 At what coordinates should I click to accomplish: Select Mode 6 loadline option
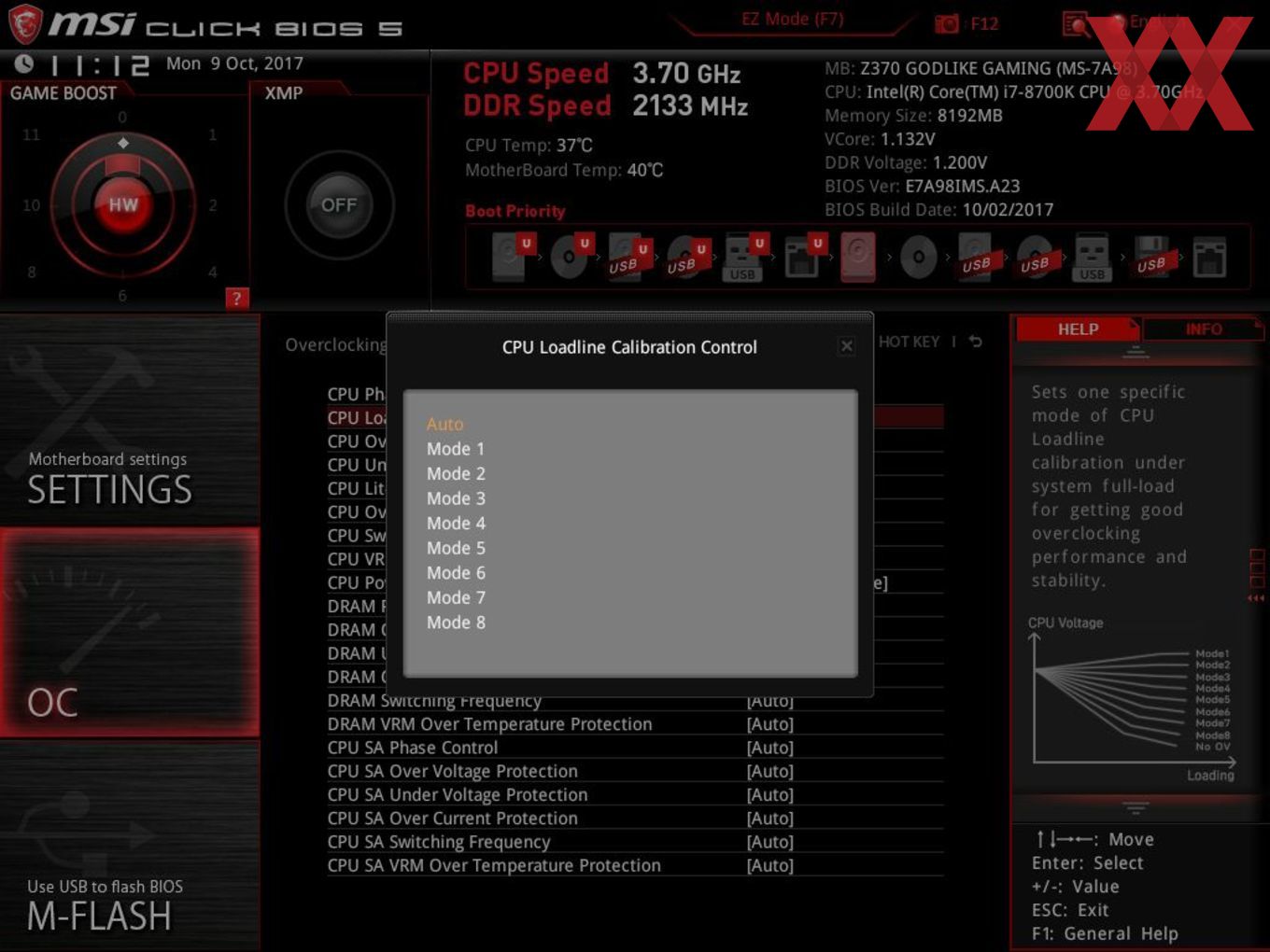456,572
